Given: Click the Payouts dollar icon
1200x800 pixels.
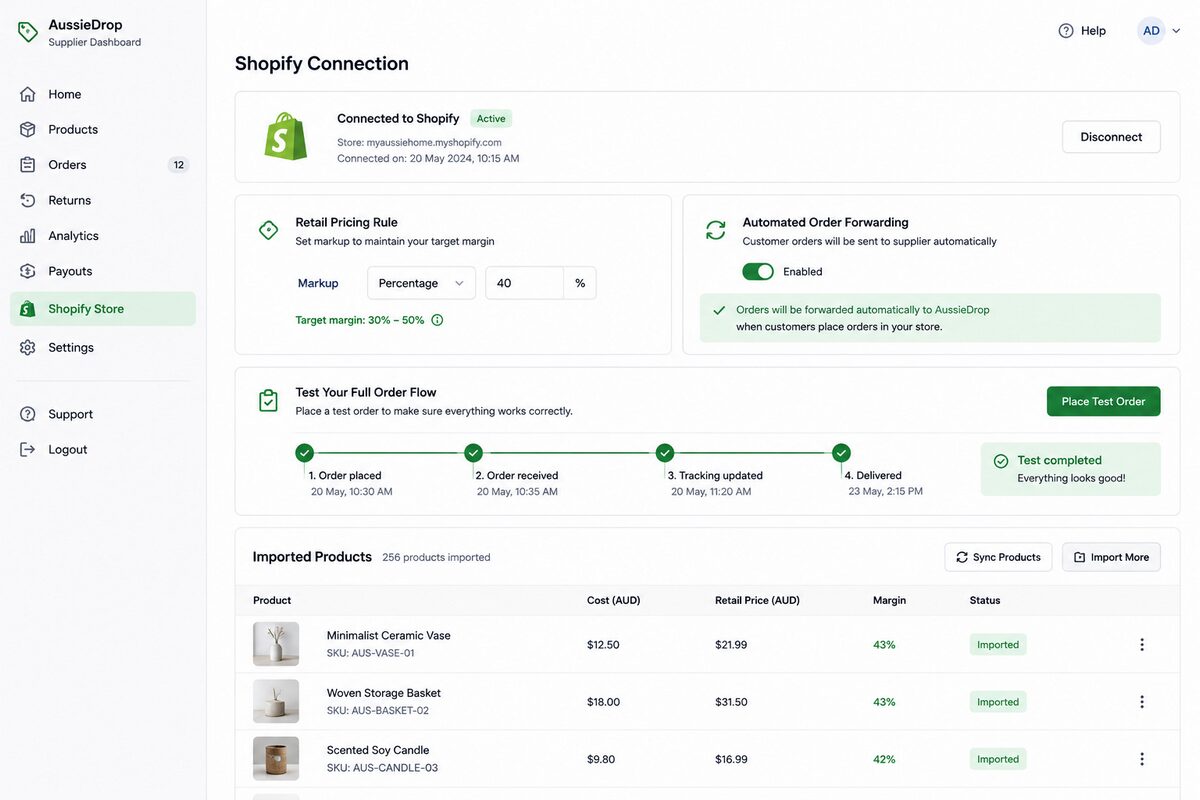Looking at the screenshot, I should coord(28,271).
